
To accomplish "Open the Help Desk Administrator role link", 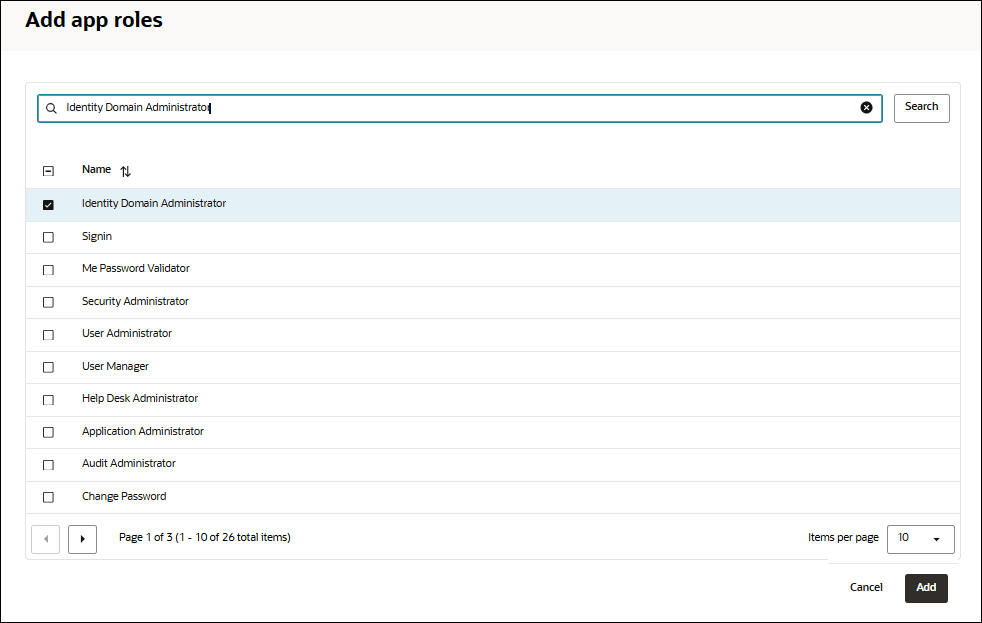I will (140, 398).
